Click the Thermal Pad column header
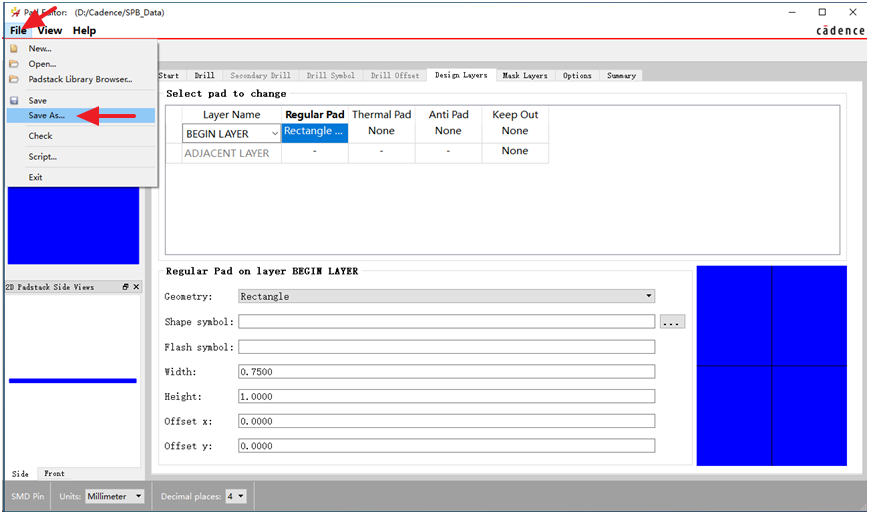Viewport: 869px width, 514px height. [381, 115]
